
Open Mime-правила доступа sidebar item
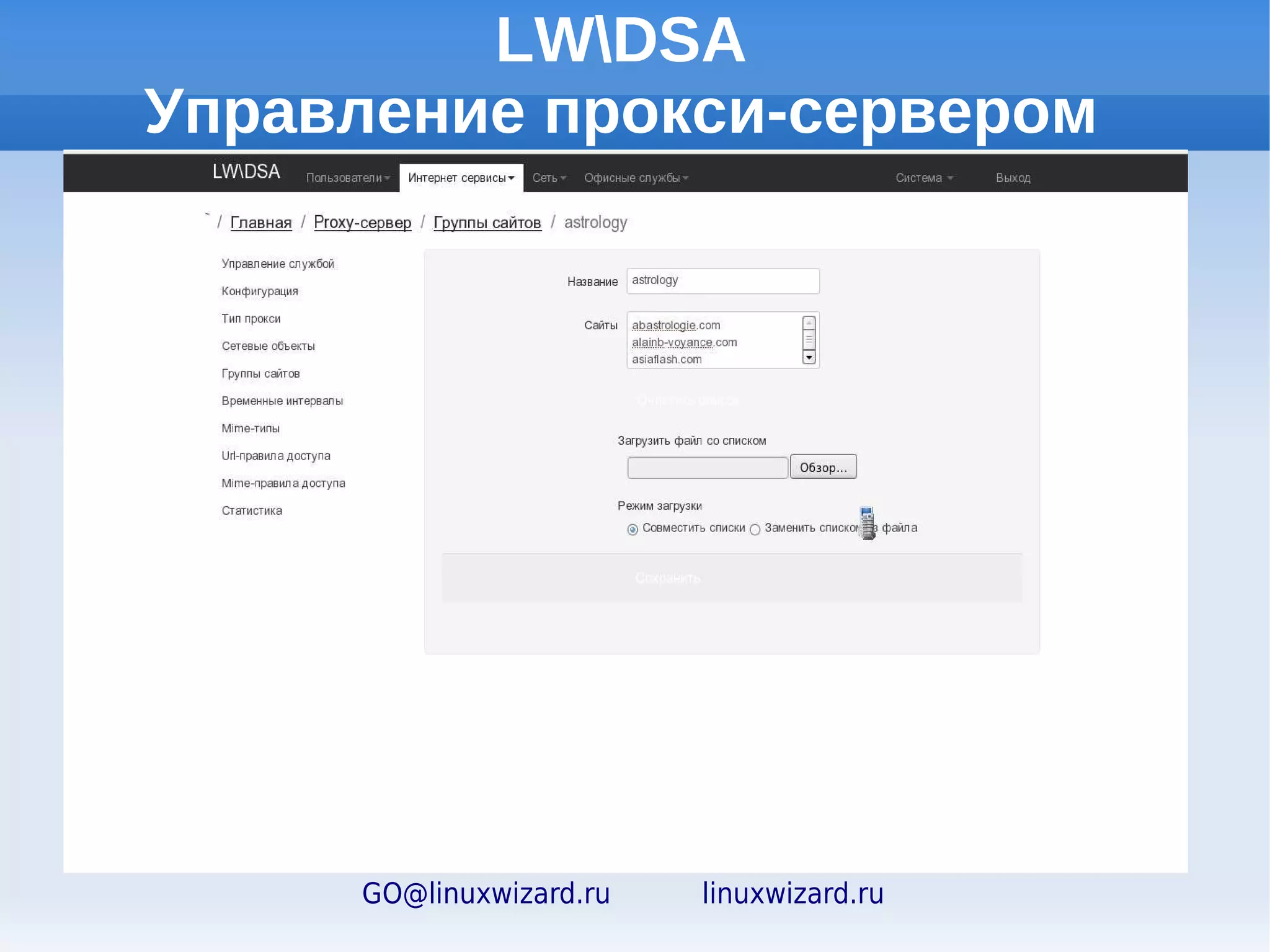click(283, 483)
